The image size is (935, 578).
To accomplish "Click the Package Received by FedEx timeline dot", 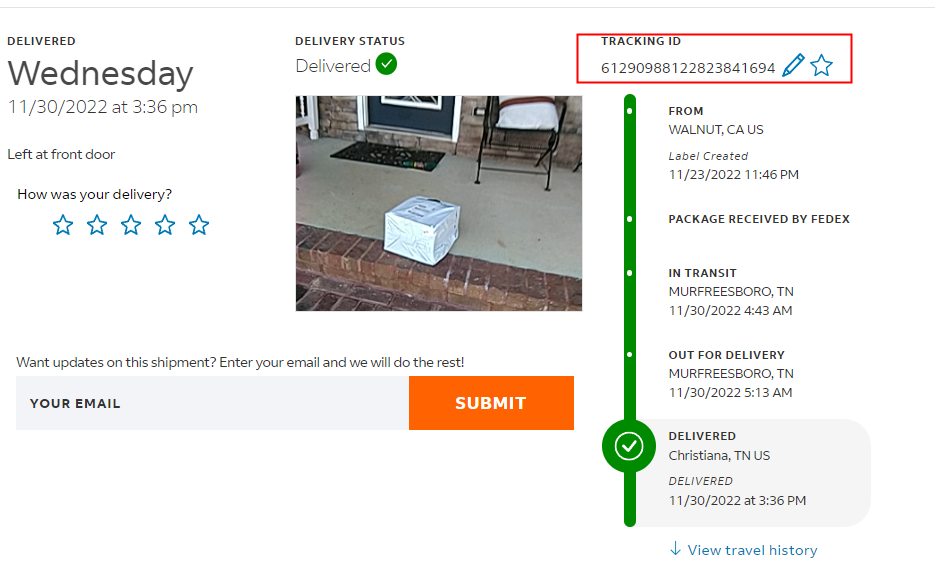I will [x=629, y=218].
